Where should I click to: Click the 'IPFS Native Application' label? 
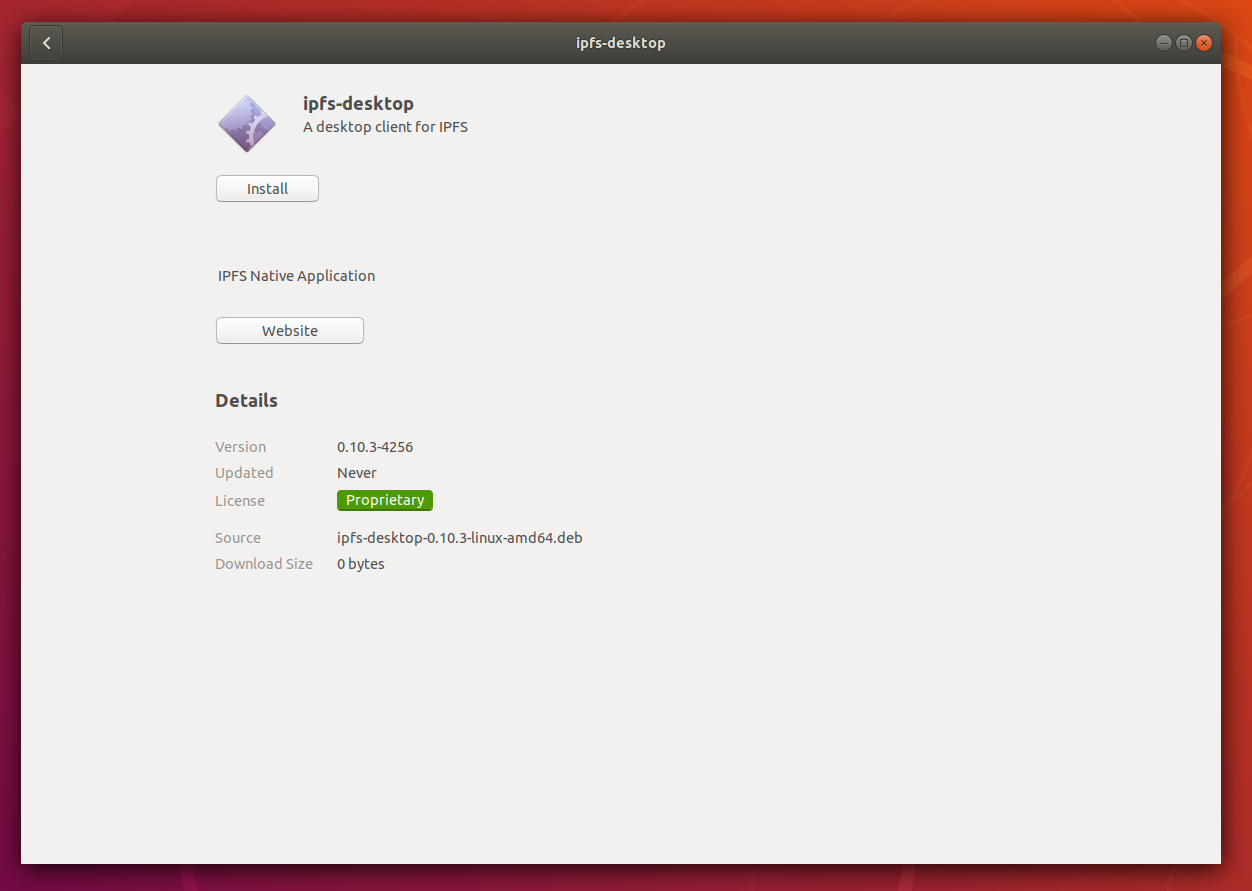point(296,275)
